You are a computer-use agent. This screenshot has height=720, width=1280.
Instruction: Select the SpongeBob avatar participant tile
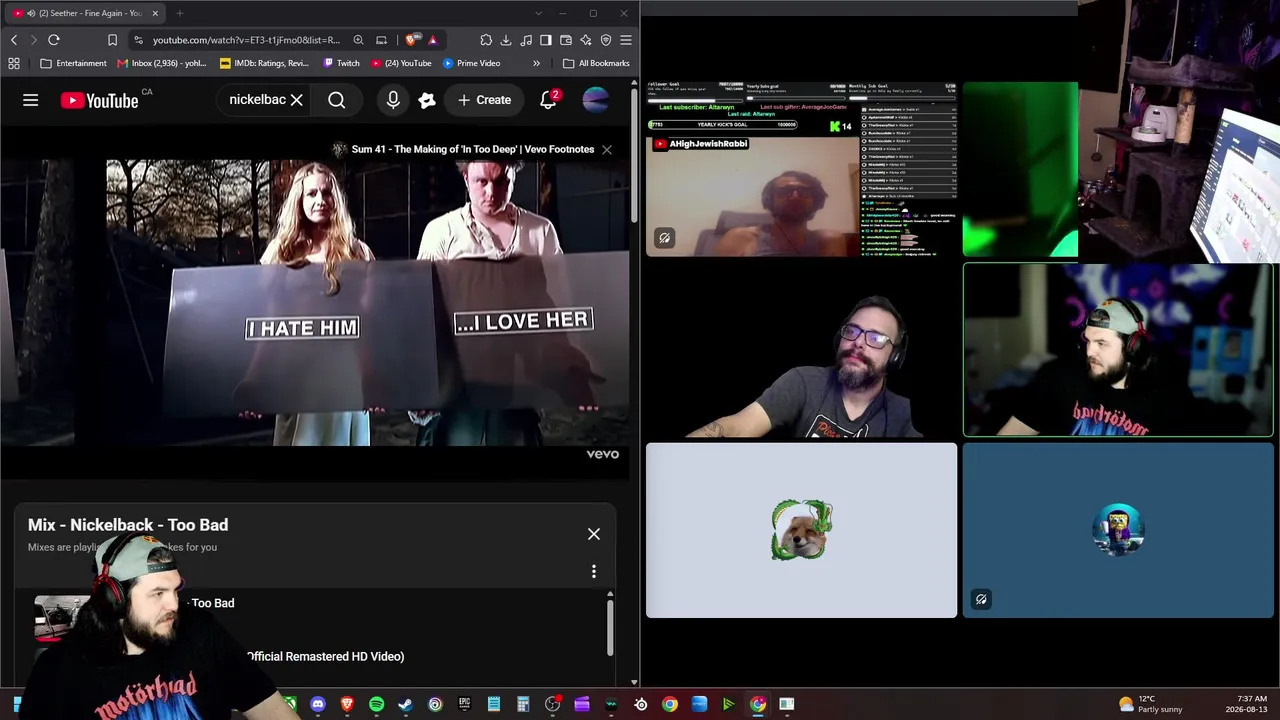(x=1118, y=530)
